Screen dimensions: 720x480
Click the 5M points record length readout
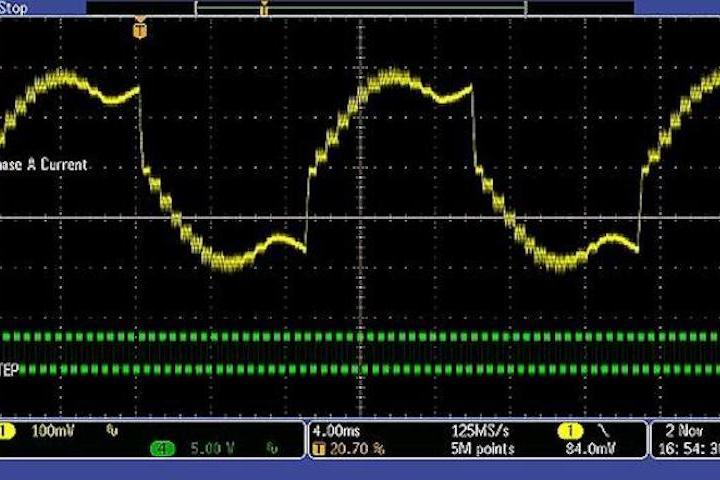pos(482,449)
